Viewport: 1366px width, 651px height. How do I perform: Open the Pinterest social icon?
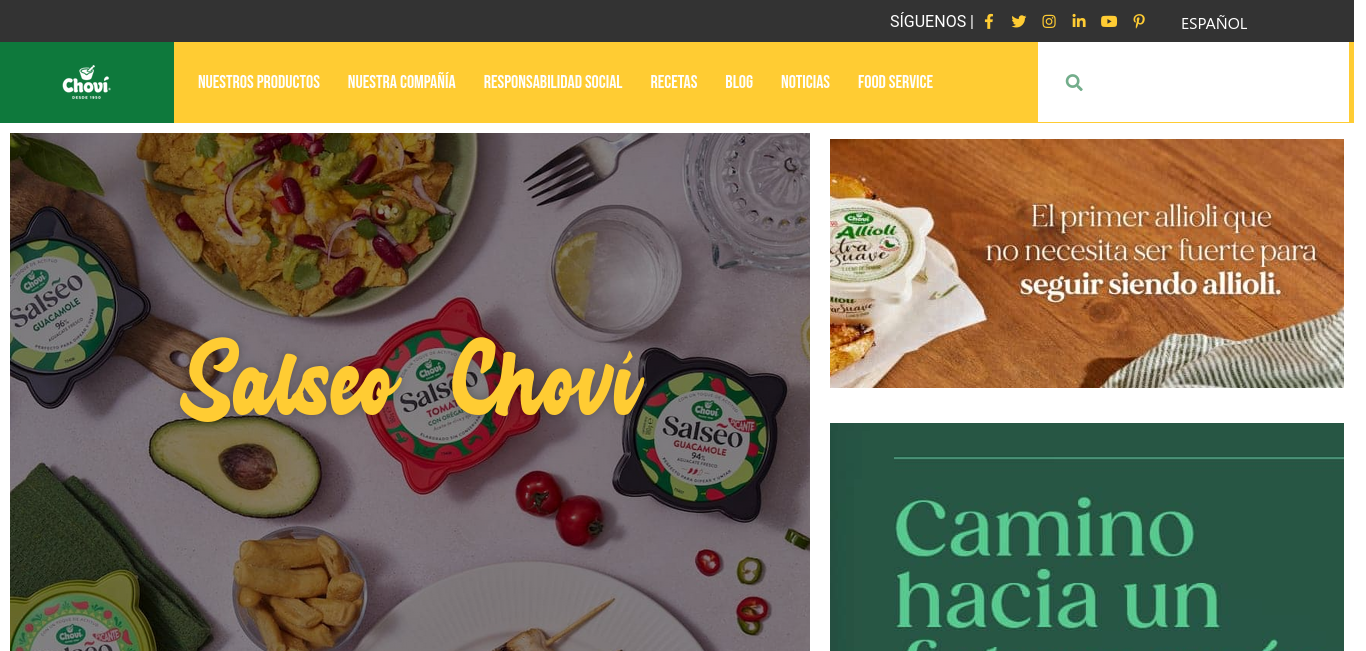tap(1139, 21)
